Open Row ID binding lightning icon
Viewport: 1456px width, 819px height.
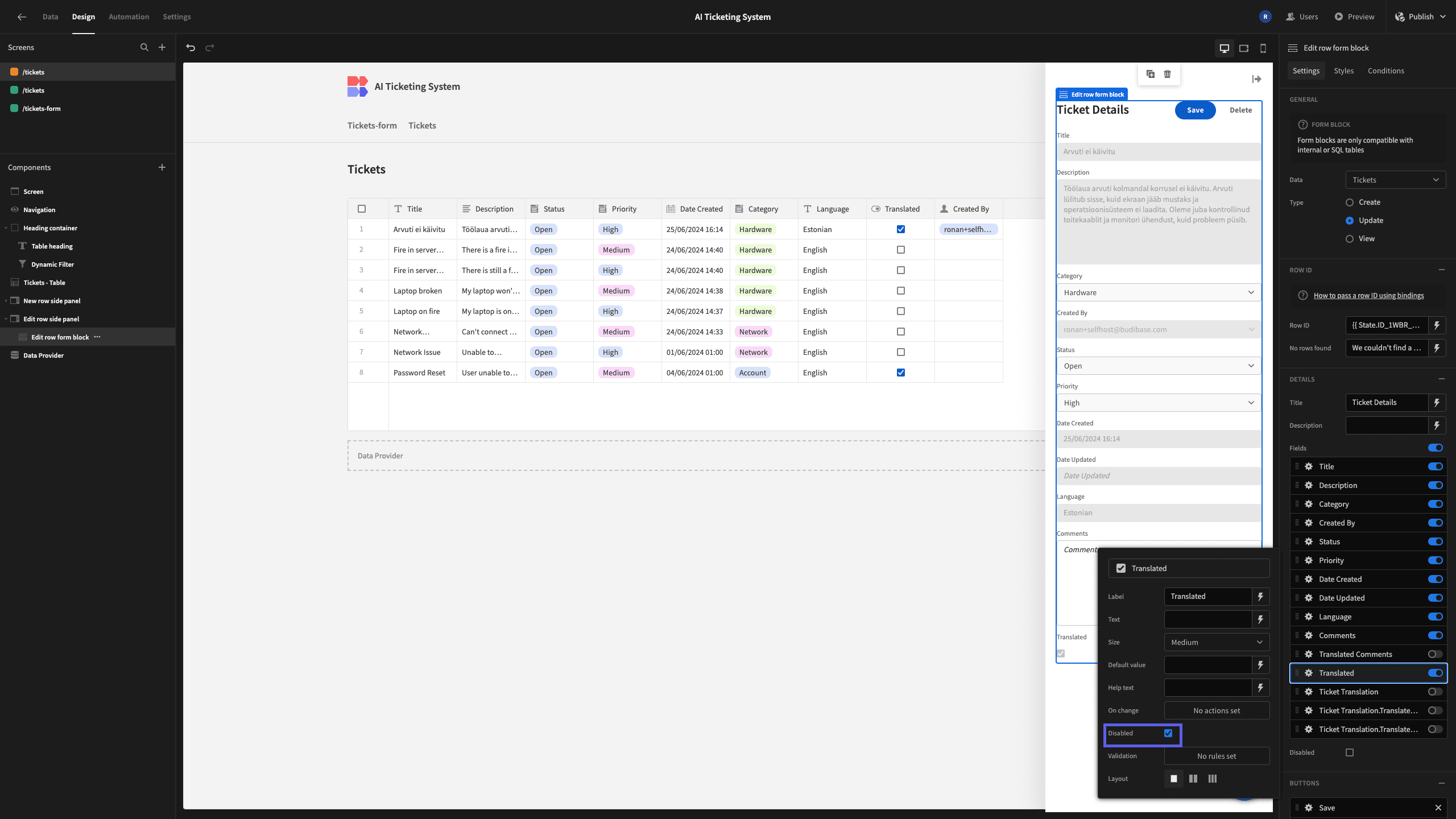1437,325
